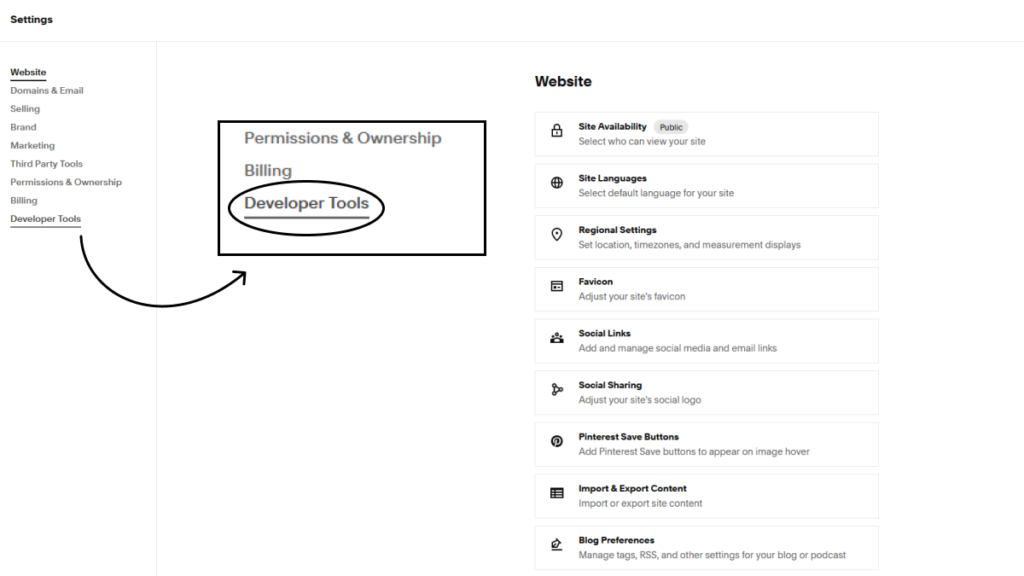Click the Favicon browser window icon
1024x576 pixels.
(x=556, y=286)
